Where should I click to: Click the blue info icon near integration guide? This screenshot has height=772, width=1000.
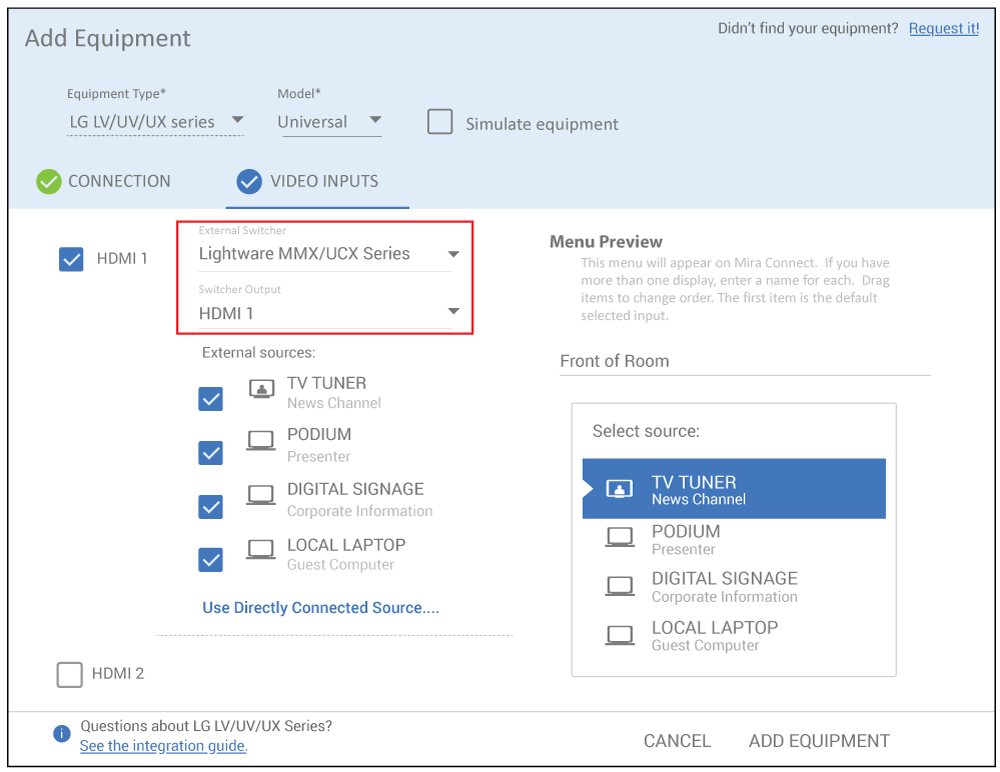[x=62, y=734]
